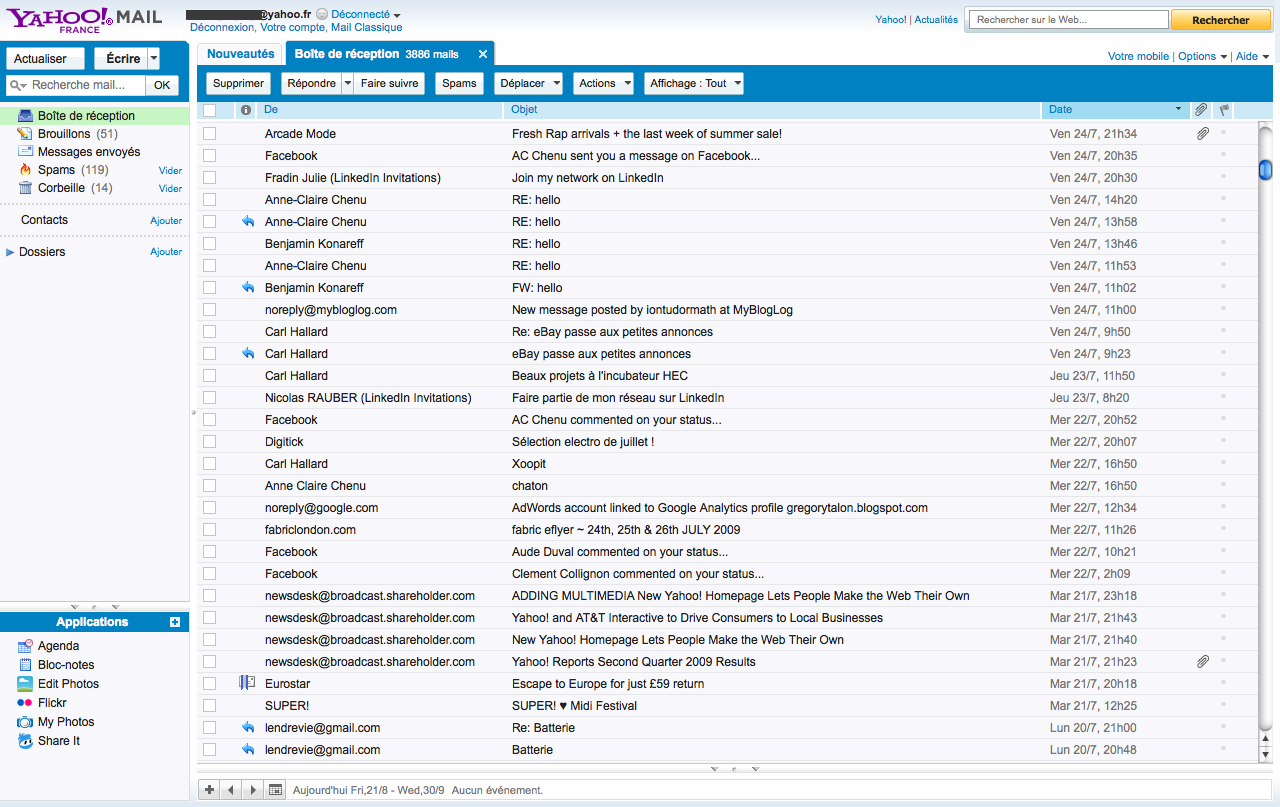1280x807 pixels.
Task: Click the Supprimer button
Action: coord(239,83)
